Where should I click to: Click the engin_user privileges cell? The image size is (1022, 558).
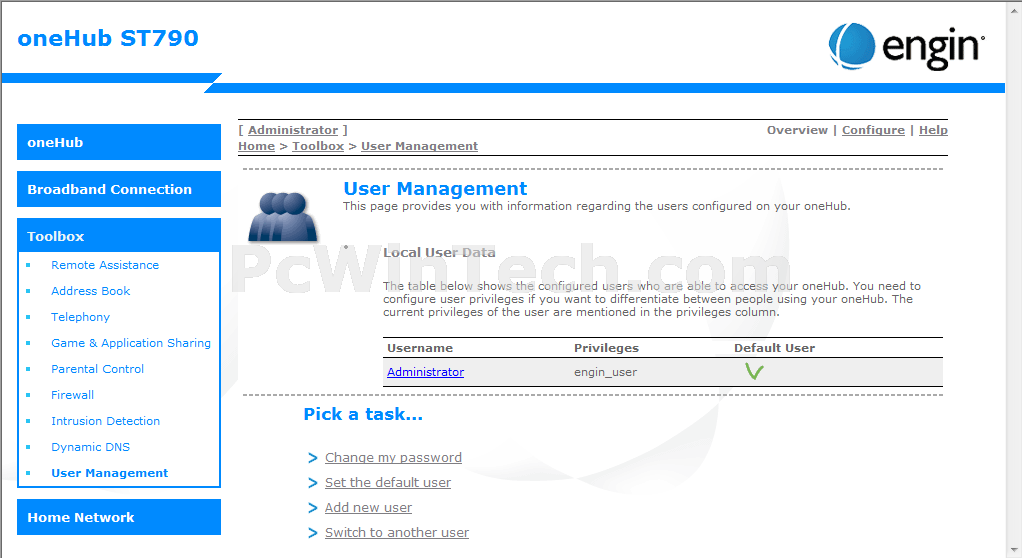coord(606,372)
